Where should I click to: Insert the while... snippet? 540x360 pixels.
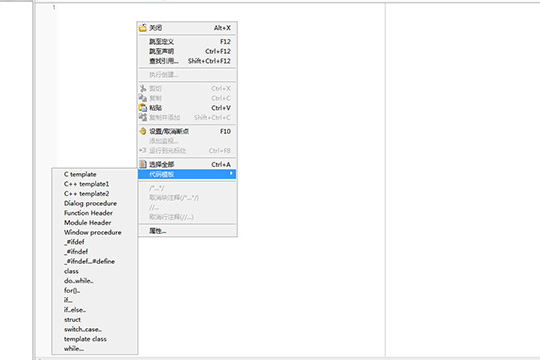click(95, 349)
